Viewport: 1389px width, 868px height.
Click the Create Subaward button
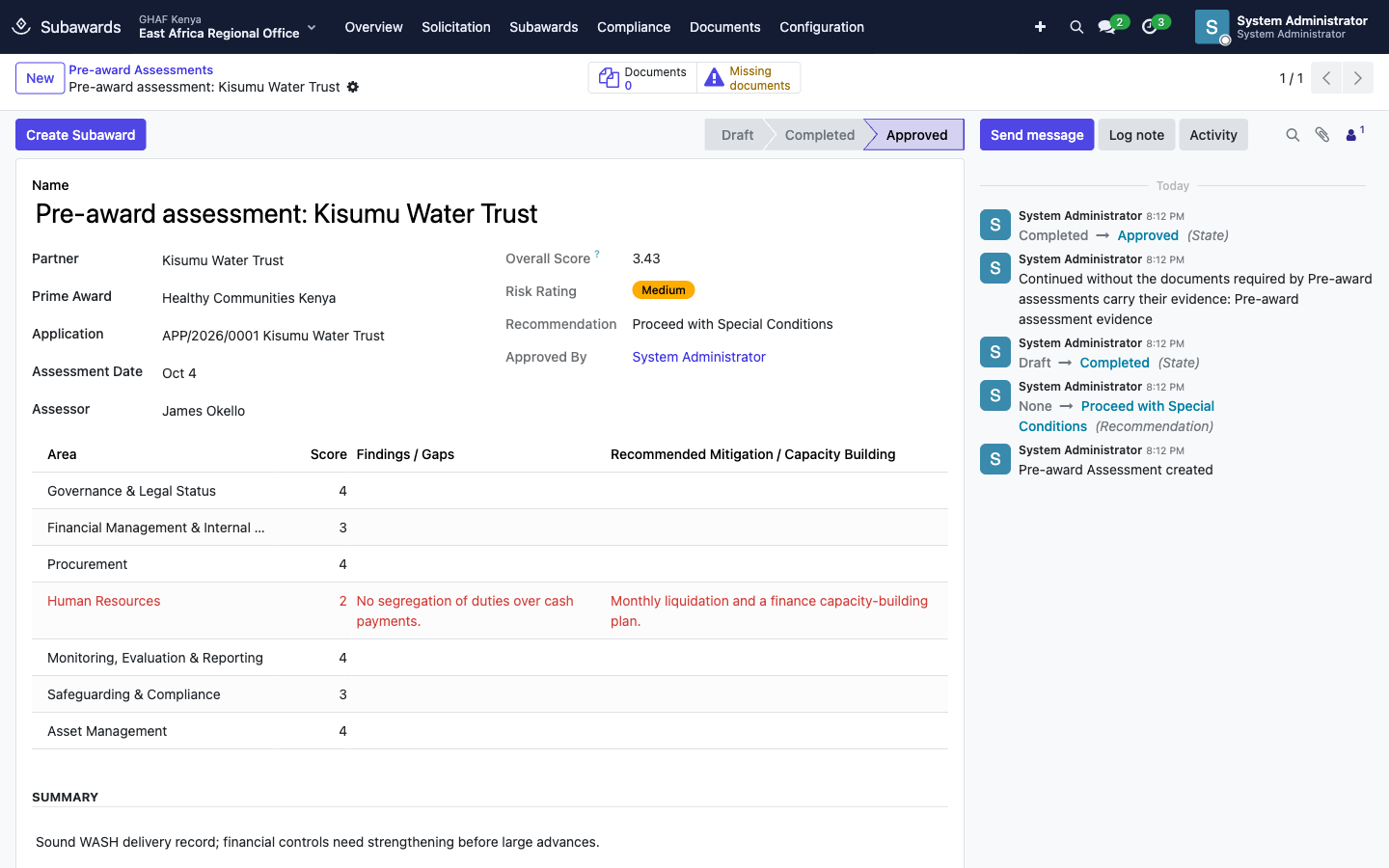click(81, 135)
